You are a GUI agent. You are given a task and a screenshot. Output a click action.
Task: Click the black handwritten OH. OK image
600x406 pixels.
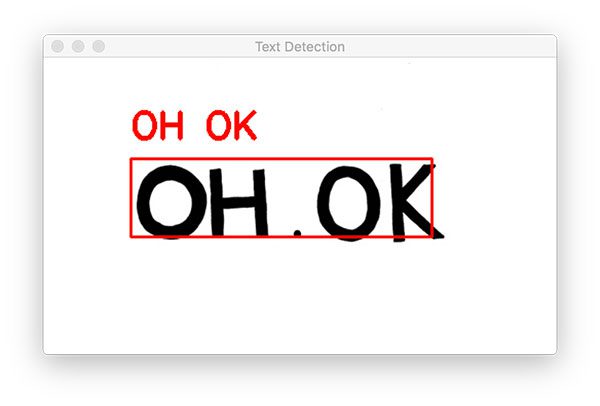point(290,203)
